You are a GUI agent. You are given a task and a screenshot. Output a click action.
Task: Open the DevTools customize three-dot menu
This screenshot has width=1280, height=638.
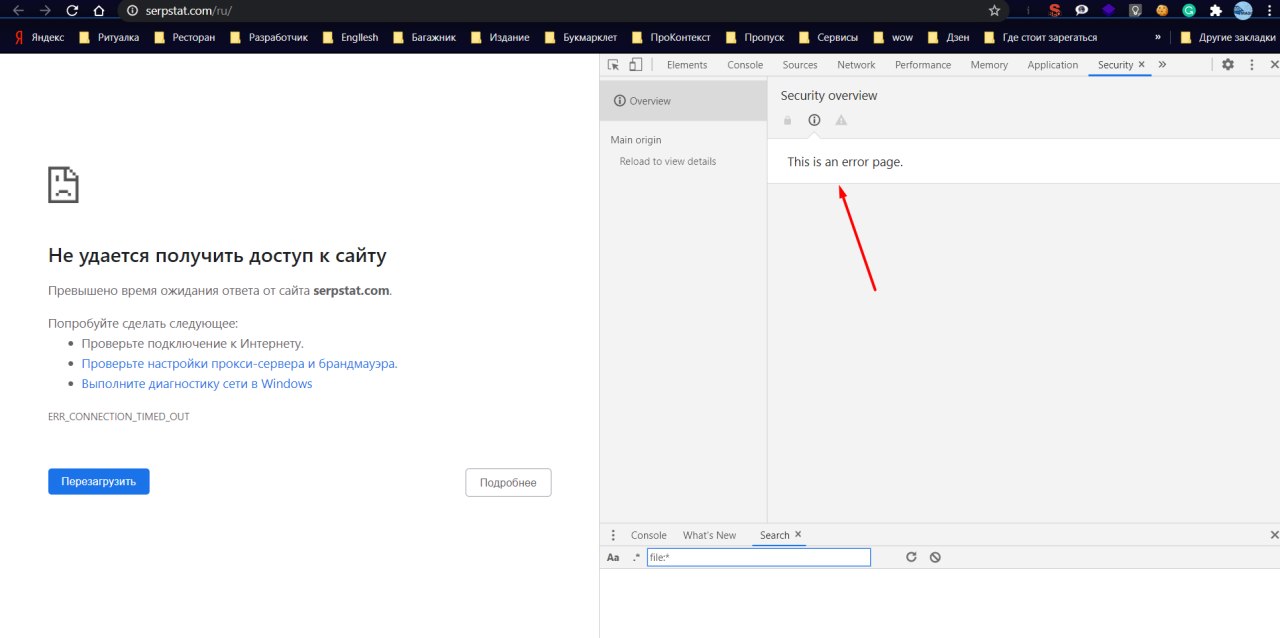coord(1251,65)
